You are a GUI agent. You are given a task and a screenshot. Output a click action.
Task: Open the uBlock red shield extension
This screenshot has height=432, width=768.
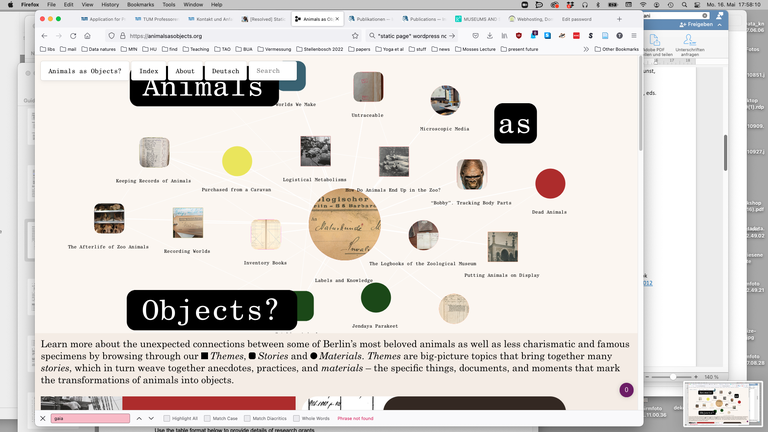[x=519, y=36]
